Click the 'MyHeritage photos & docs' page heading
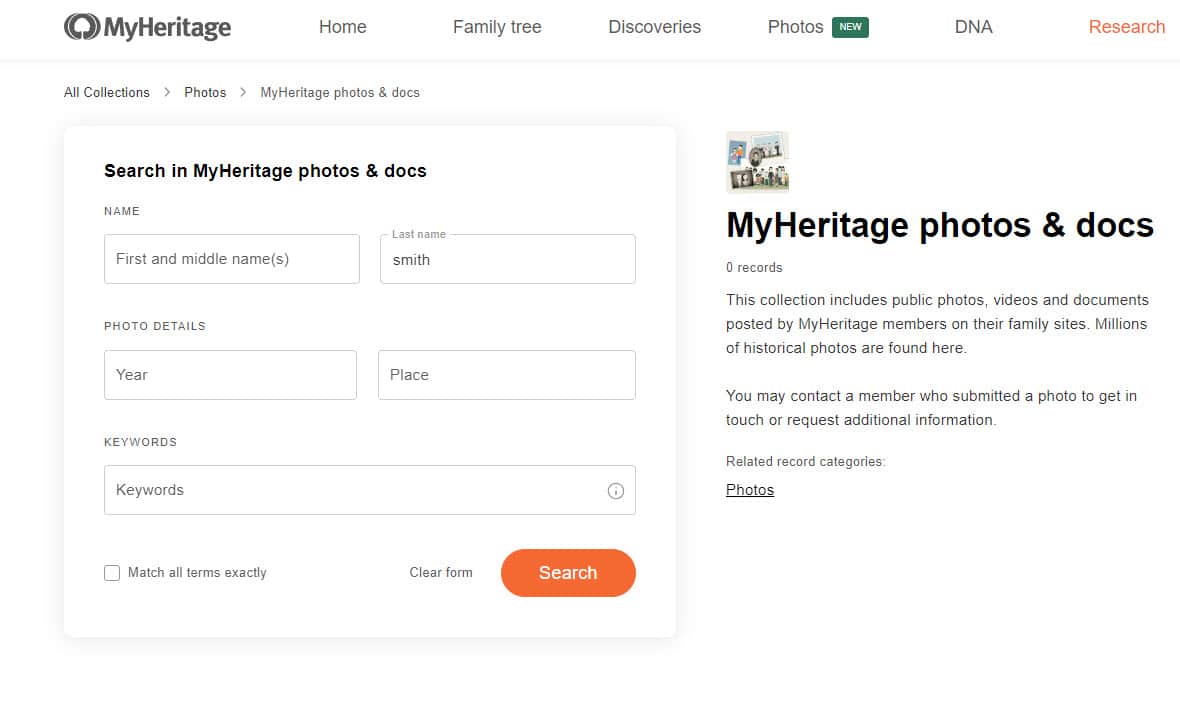 tap(940, 225)
